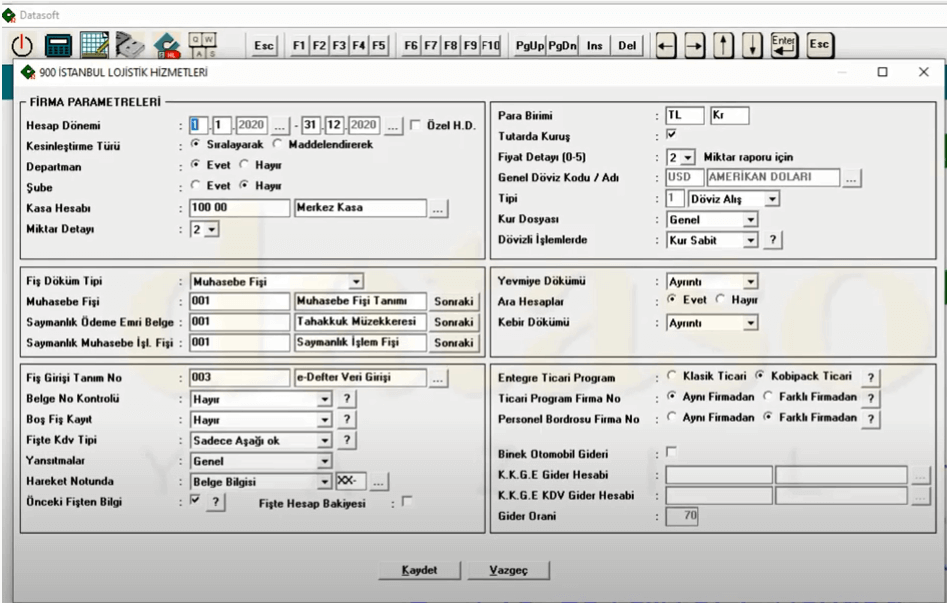Choose Klasik Ticari radio button
Viewport: 947px width, 603px height.
tap(671, 376)
